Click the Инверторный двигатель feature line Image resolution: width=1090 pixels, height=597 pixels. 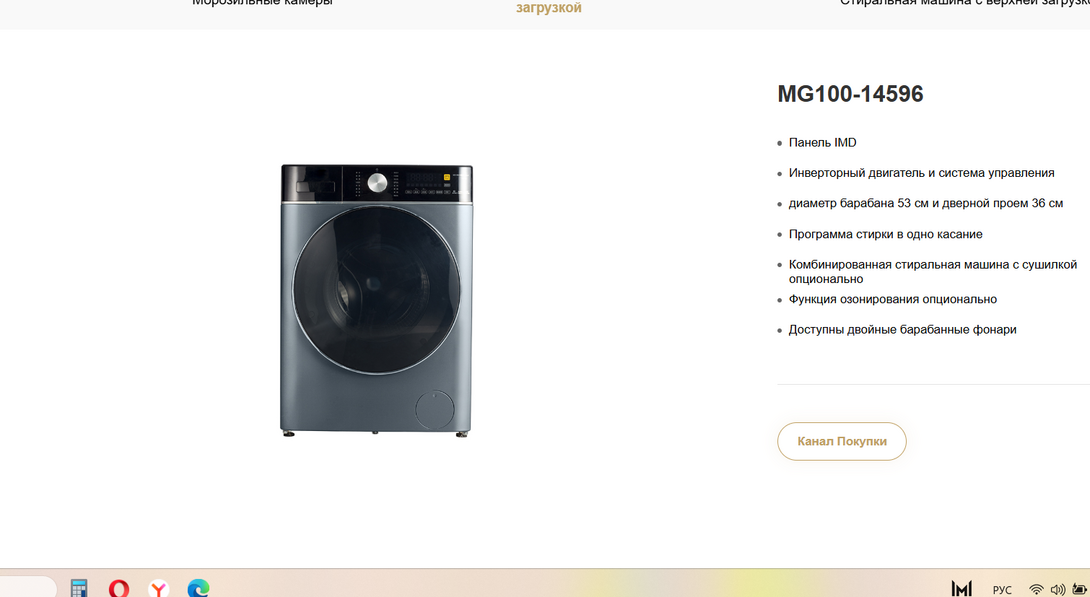[x=921, y=173]
